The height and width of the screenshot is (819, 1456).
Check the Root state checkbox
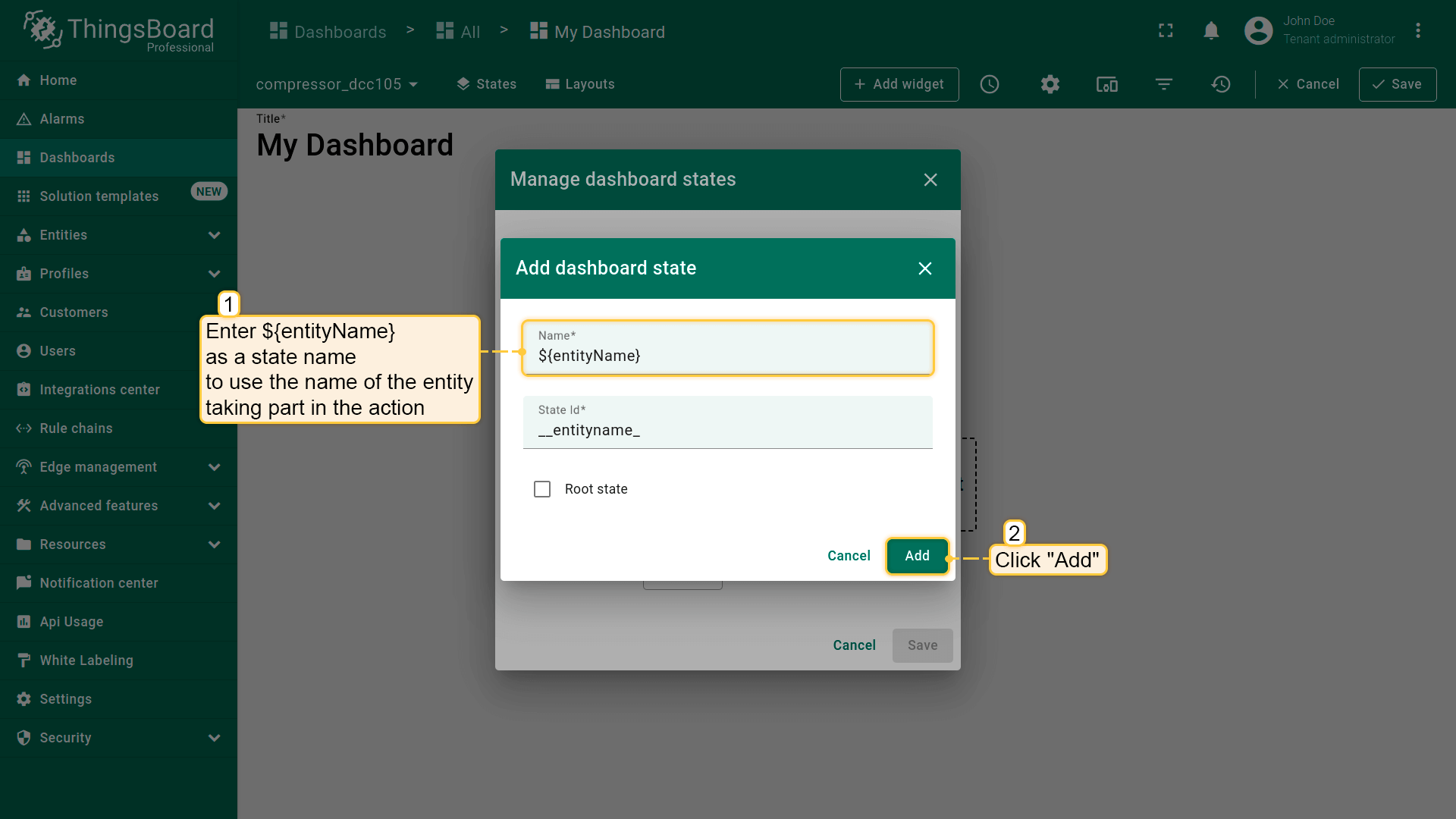click(542, 489)
